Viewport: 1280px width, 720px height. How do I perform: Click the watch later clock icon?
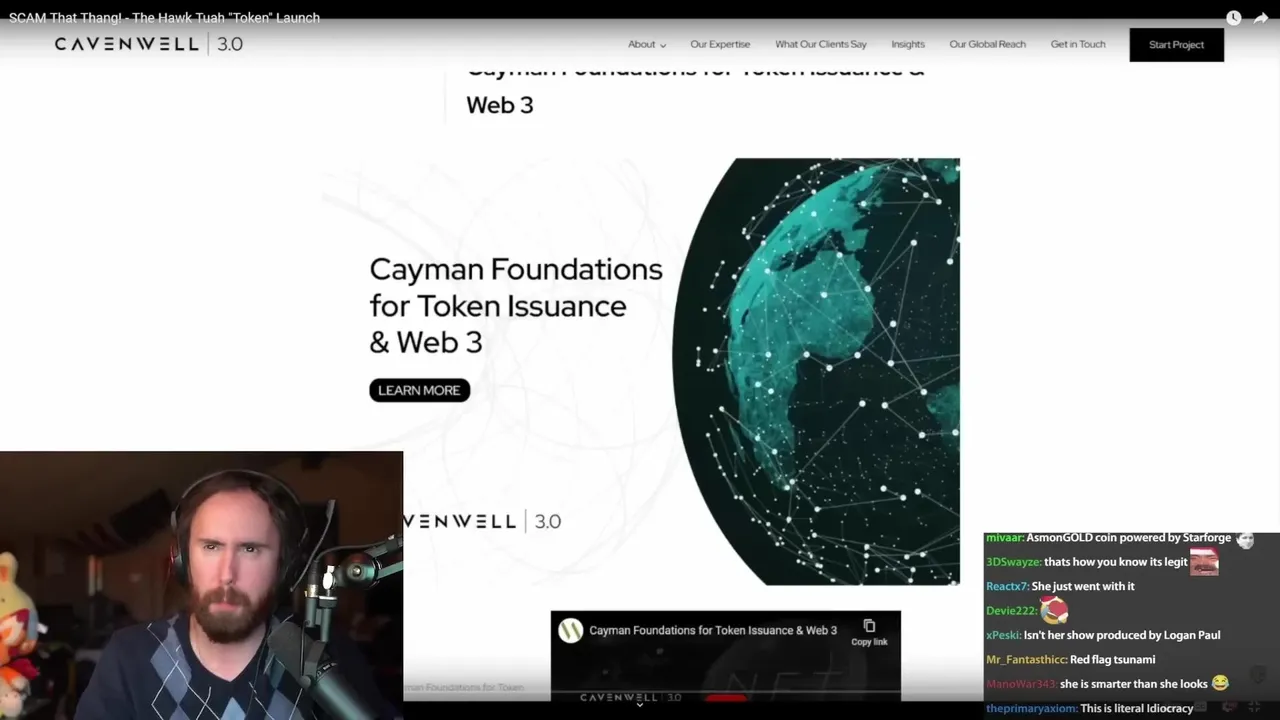click(x=1233, y=18)
